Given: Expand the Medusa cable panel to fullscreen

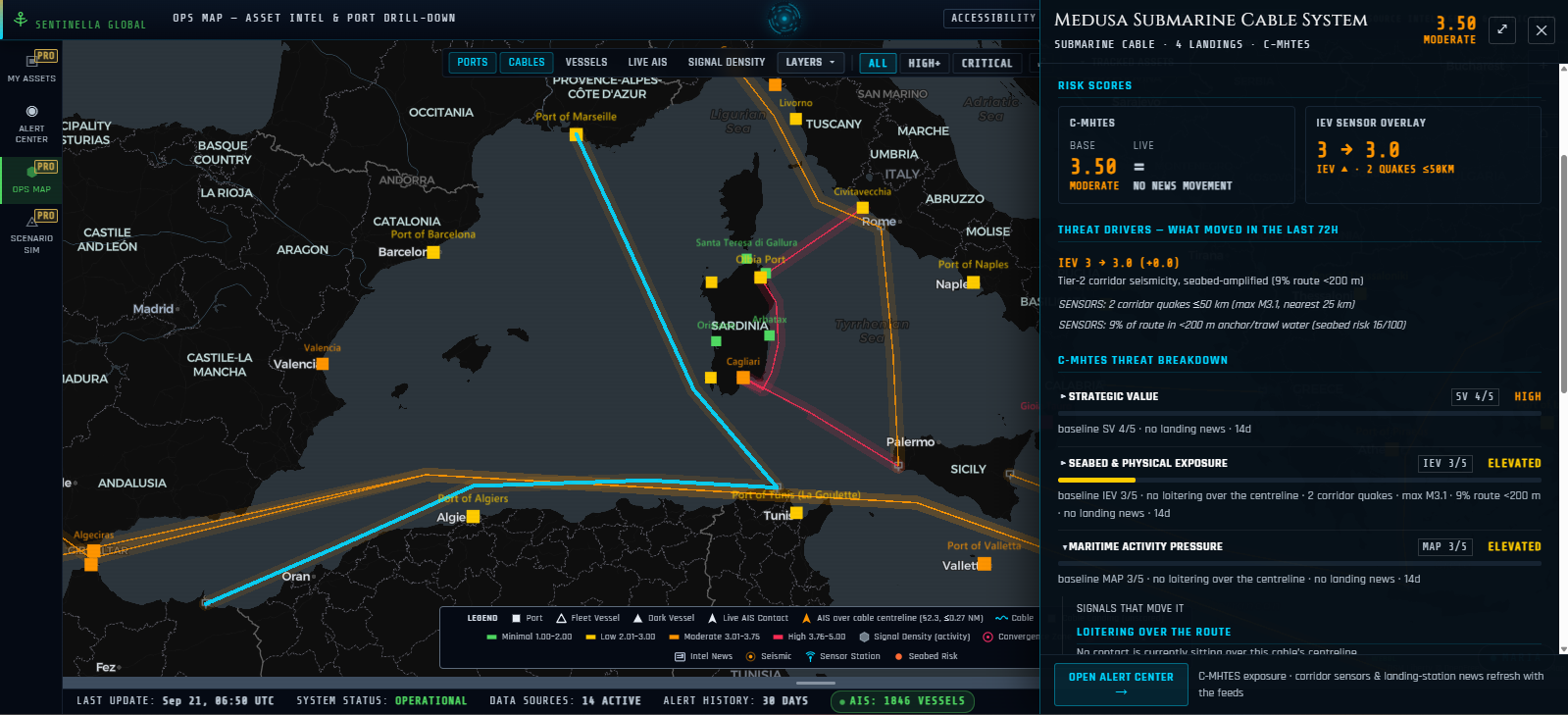Looking at the screenshot, I should click(1501, 30).
